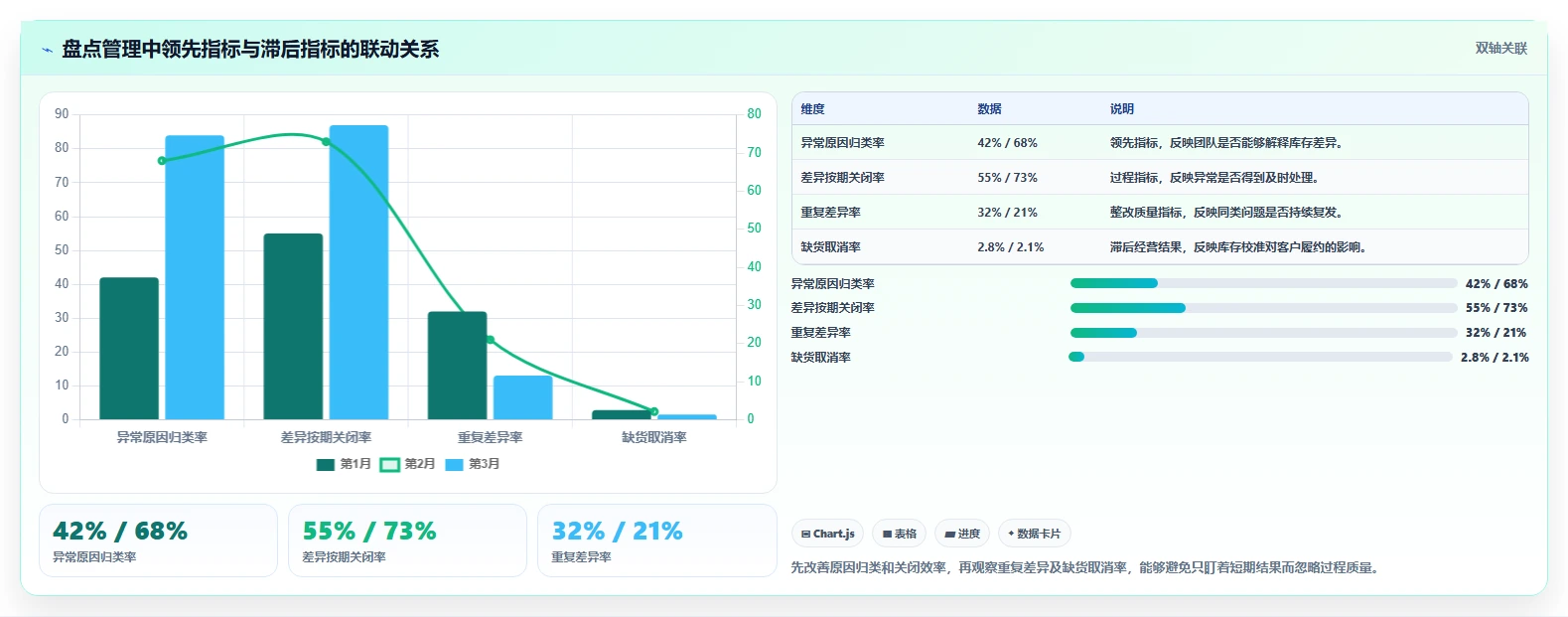Click the dark green 第1月 bar for 重复差异率
The height and width of the screenshot is (617, 1568).
click(457, 366)
